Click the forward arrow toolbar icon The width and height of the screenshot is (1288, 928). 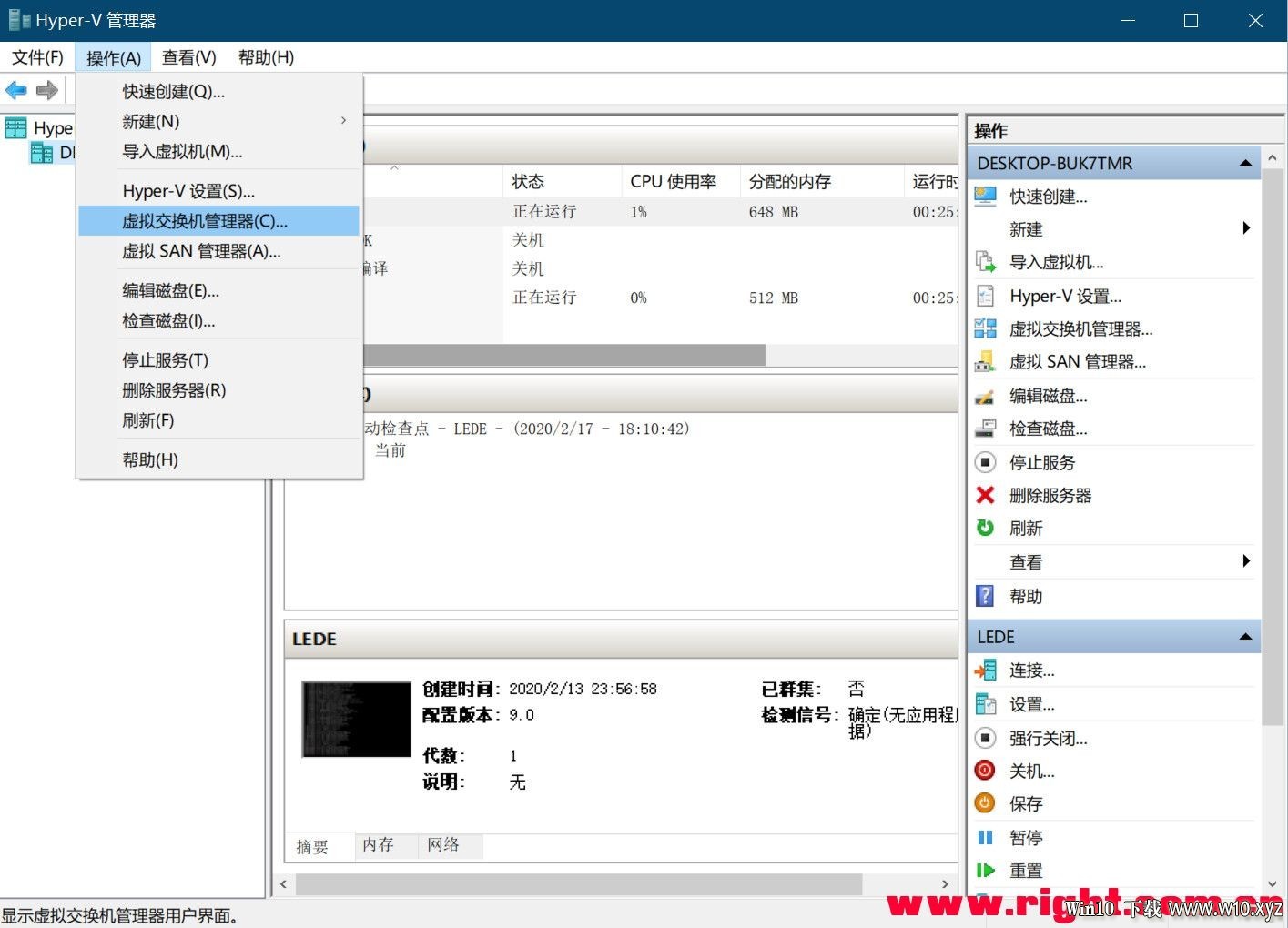47,90
